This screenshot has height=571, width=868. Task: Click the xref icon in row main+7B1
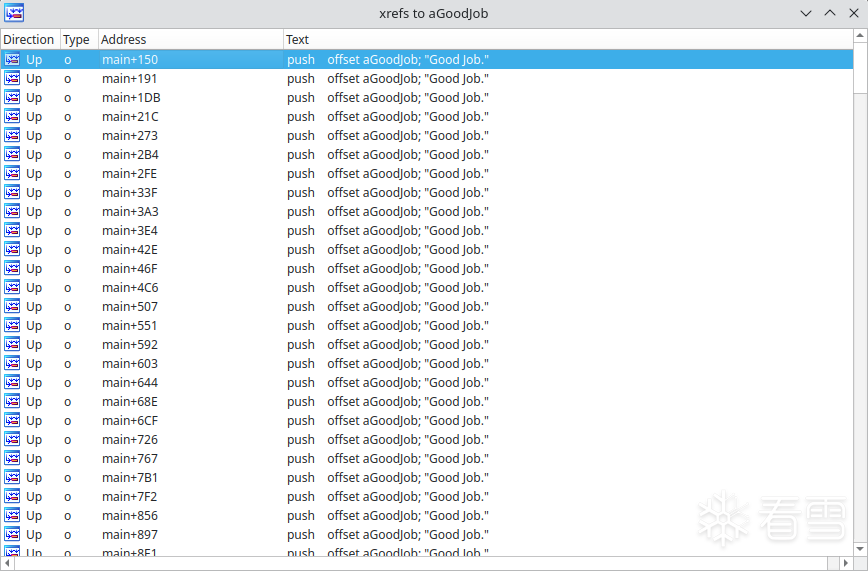(12, 477)
